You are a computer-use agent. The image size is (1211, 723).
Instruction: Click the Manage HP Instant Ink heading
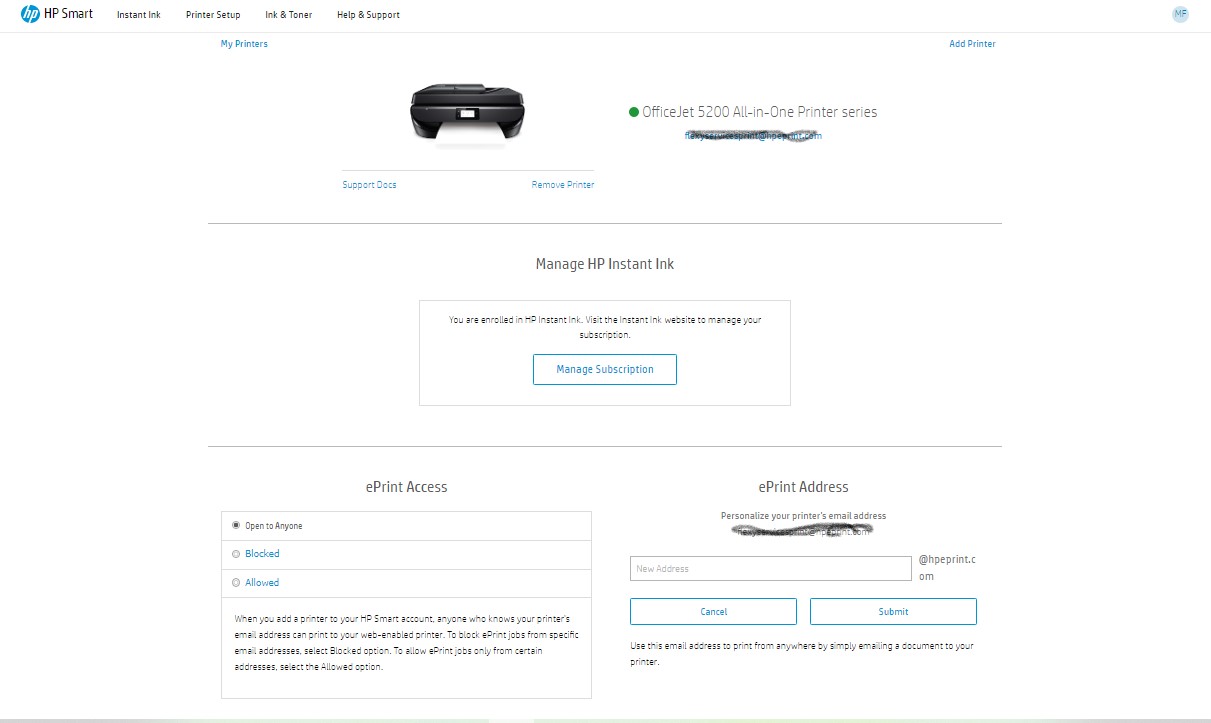pos(605,264)
